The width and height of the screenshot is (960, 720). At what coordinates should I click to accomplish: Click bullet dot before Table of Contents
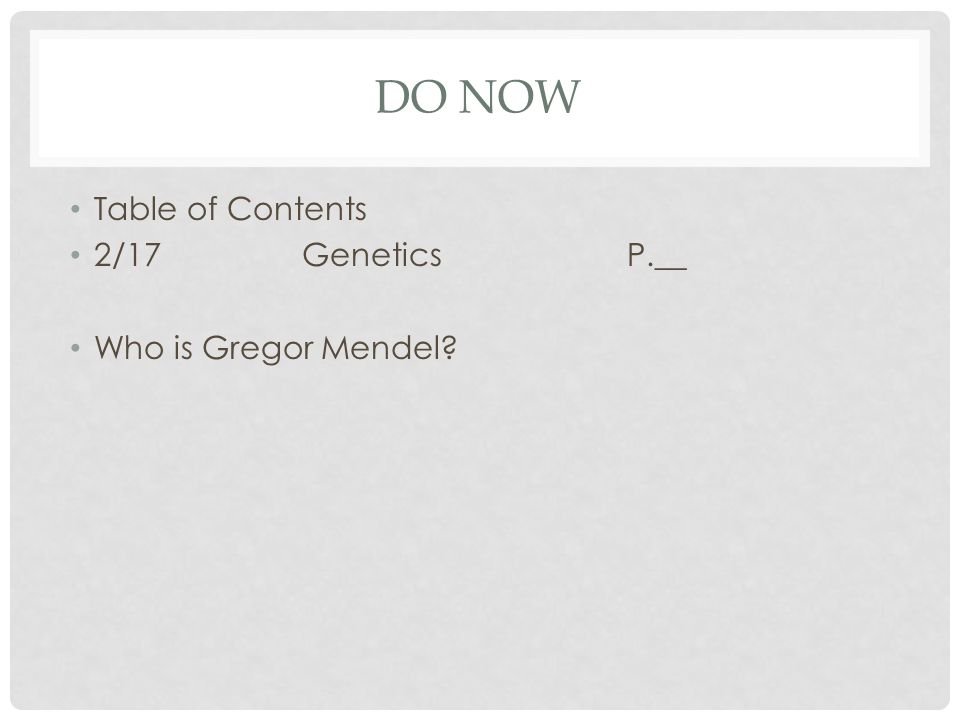pyautogui.click(x=75, y=209)
